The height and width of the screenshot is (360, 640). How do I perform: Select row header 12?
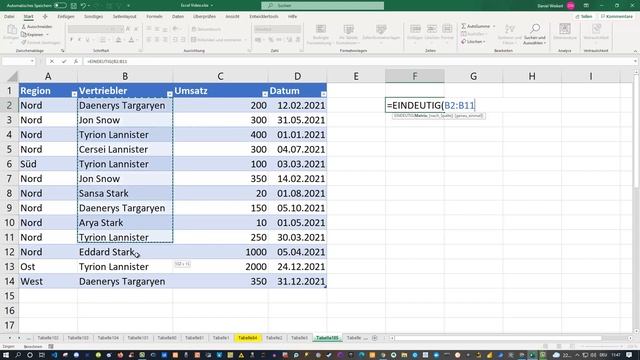(9, 252)
